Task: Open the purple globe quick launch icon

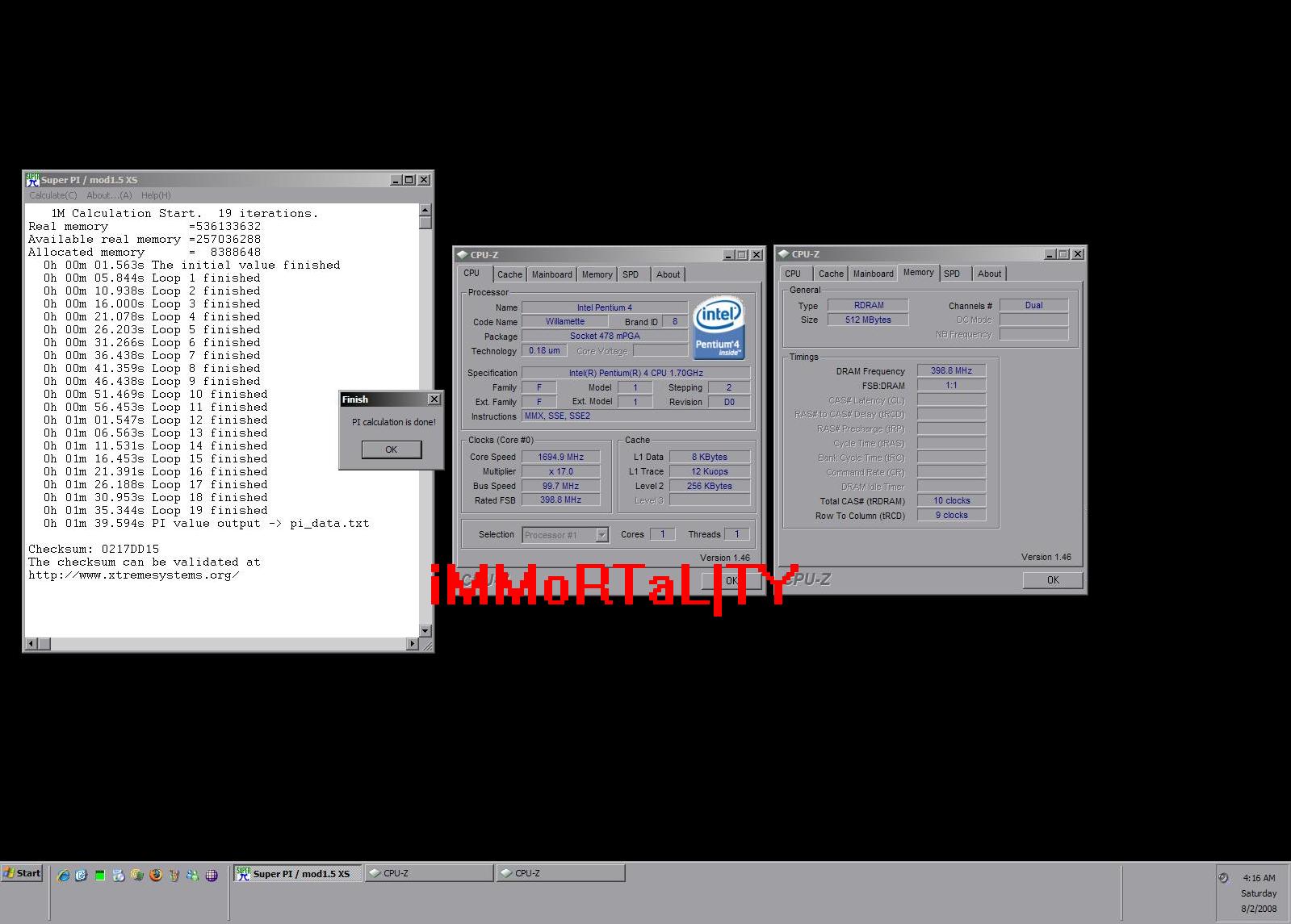Action: tap(212, 875)
